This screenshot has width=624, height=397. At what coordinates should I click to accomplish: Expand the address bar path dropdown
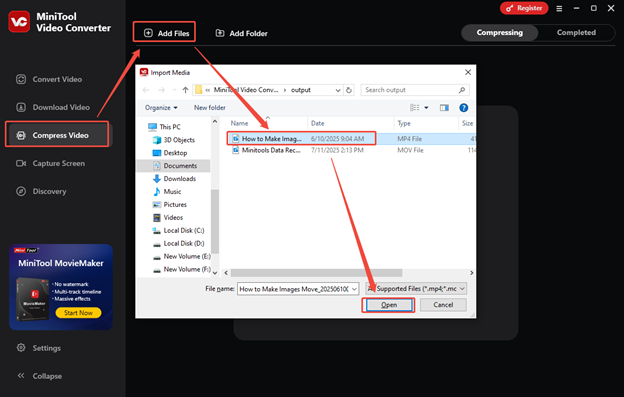point(337,90)
